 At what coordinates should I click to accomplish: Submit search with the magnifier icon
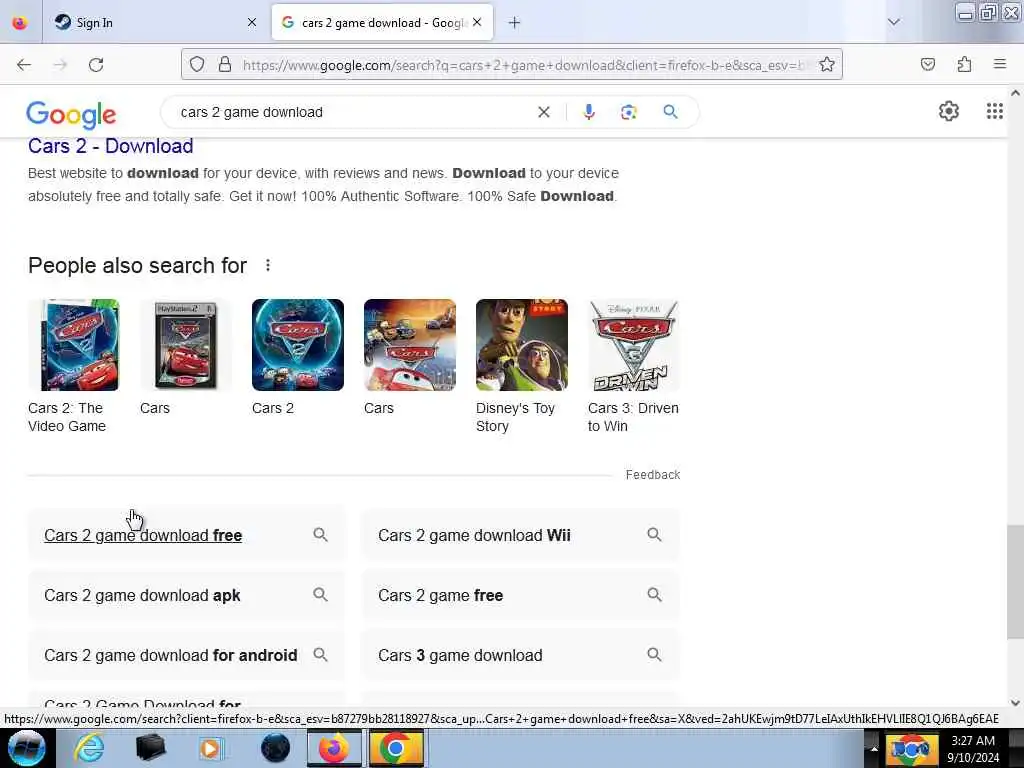click(x=670, y=112)
